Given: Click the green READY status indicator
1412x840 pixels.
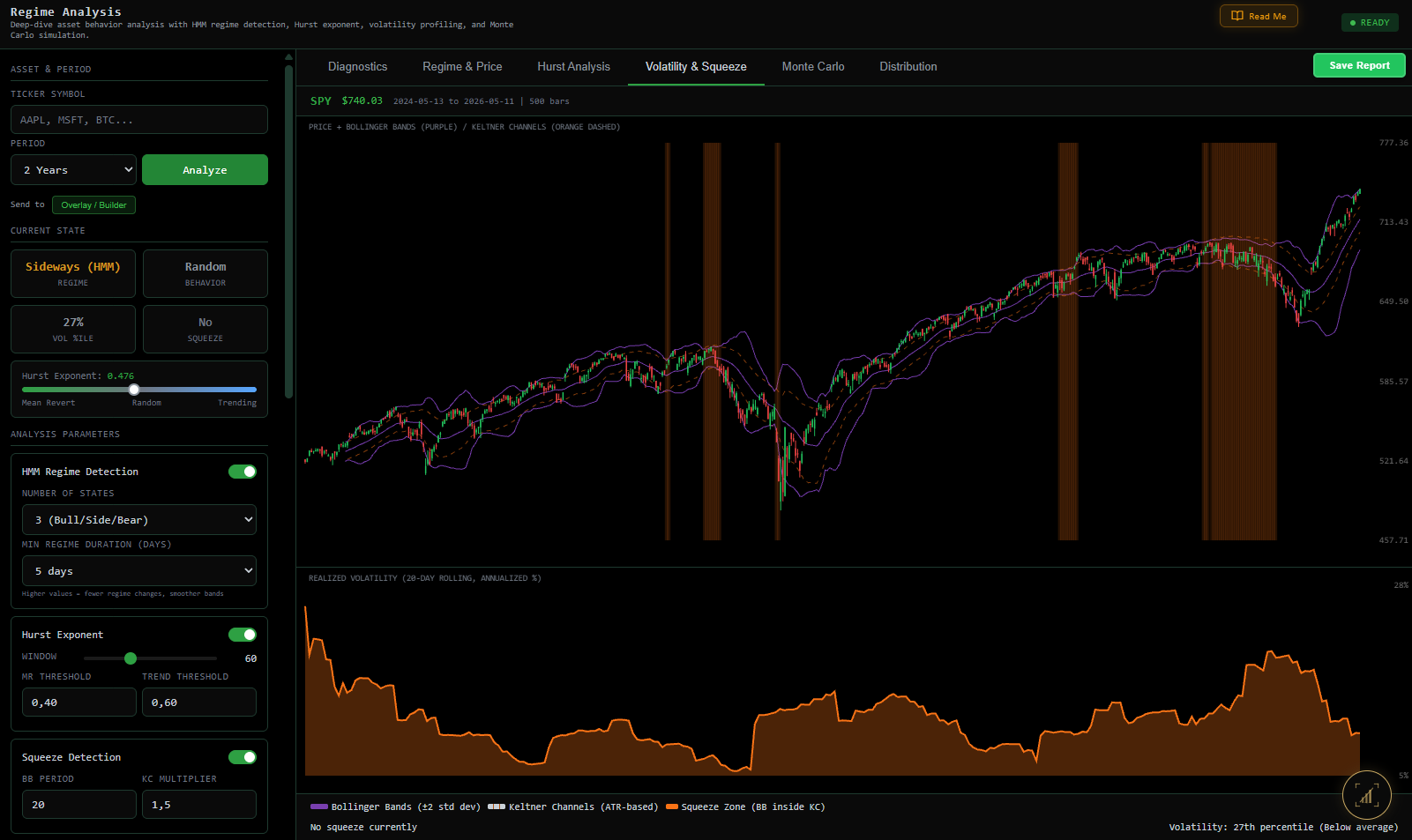Looking at the screenshot, I should [1370, 23].
